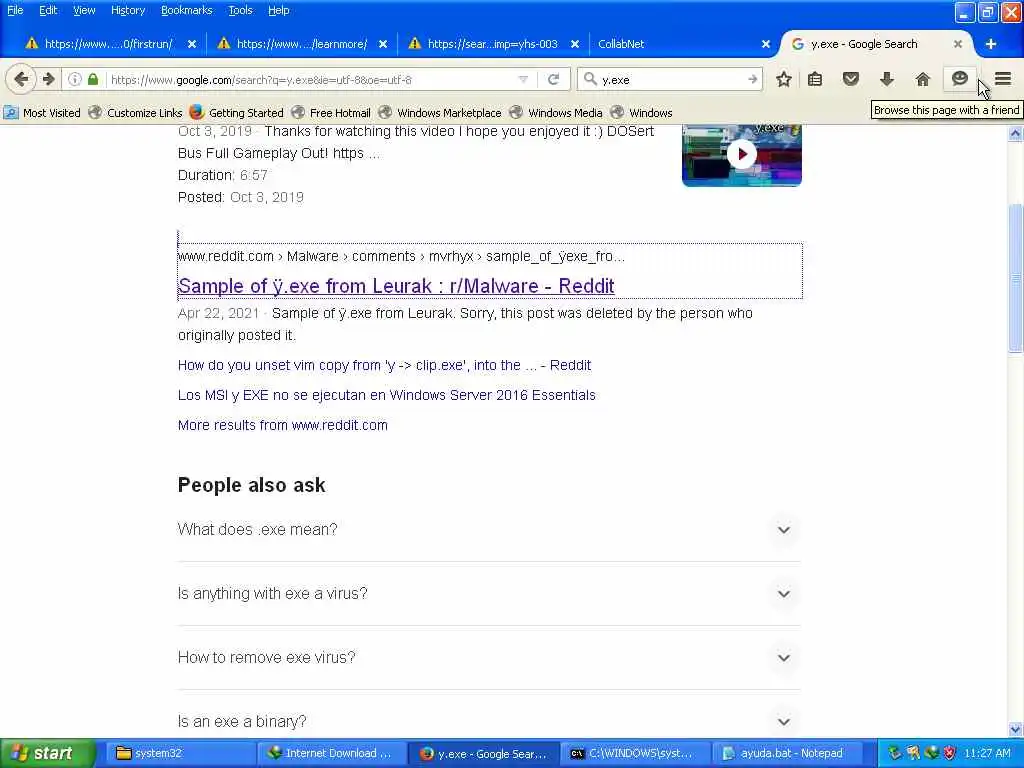The image size is (1024, 768).
Task: Click scrollbar down arrow
Action: (1016, 729)
